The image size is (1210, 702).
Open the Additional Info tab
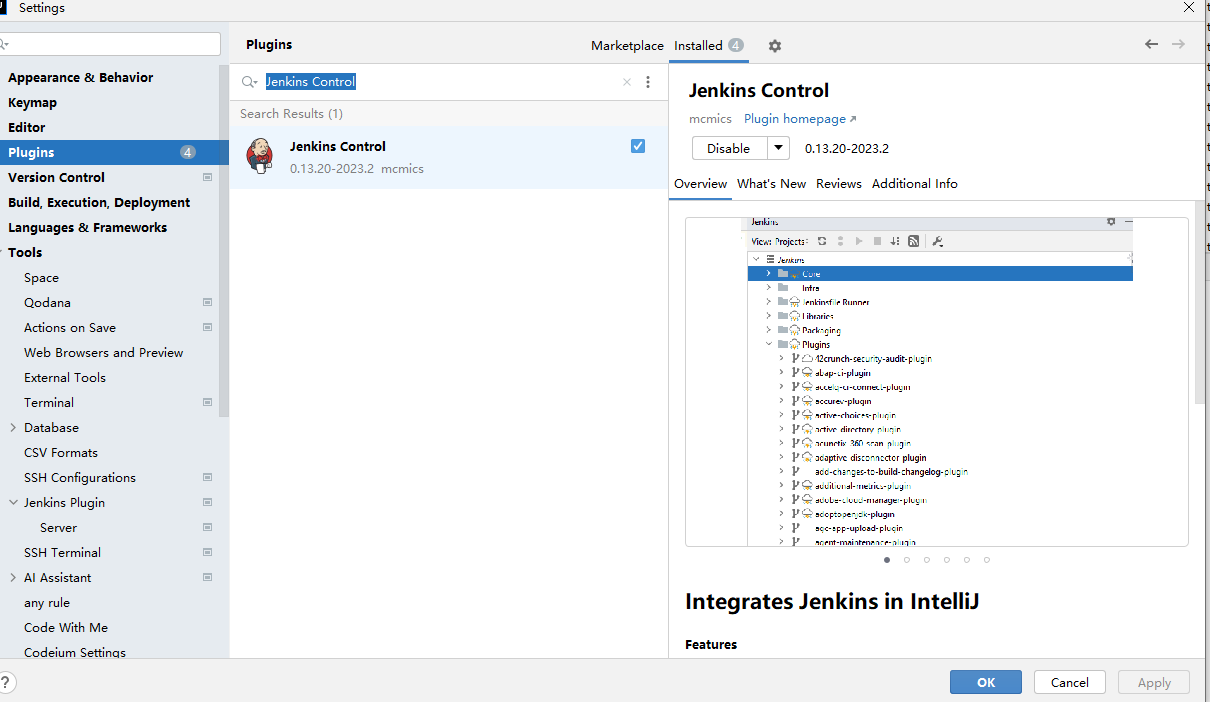coord(915,183)
